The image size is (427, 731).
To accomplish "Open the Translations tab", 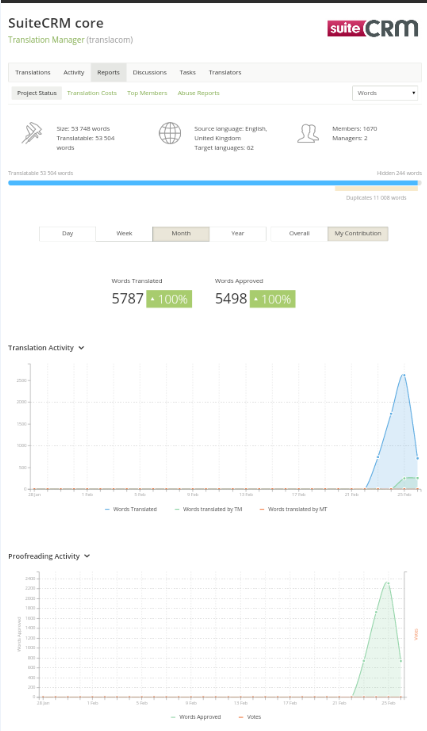I will tap(33, 72).
